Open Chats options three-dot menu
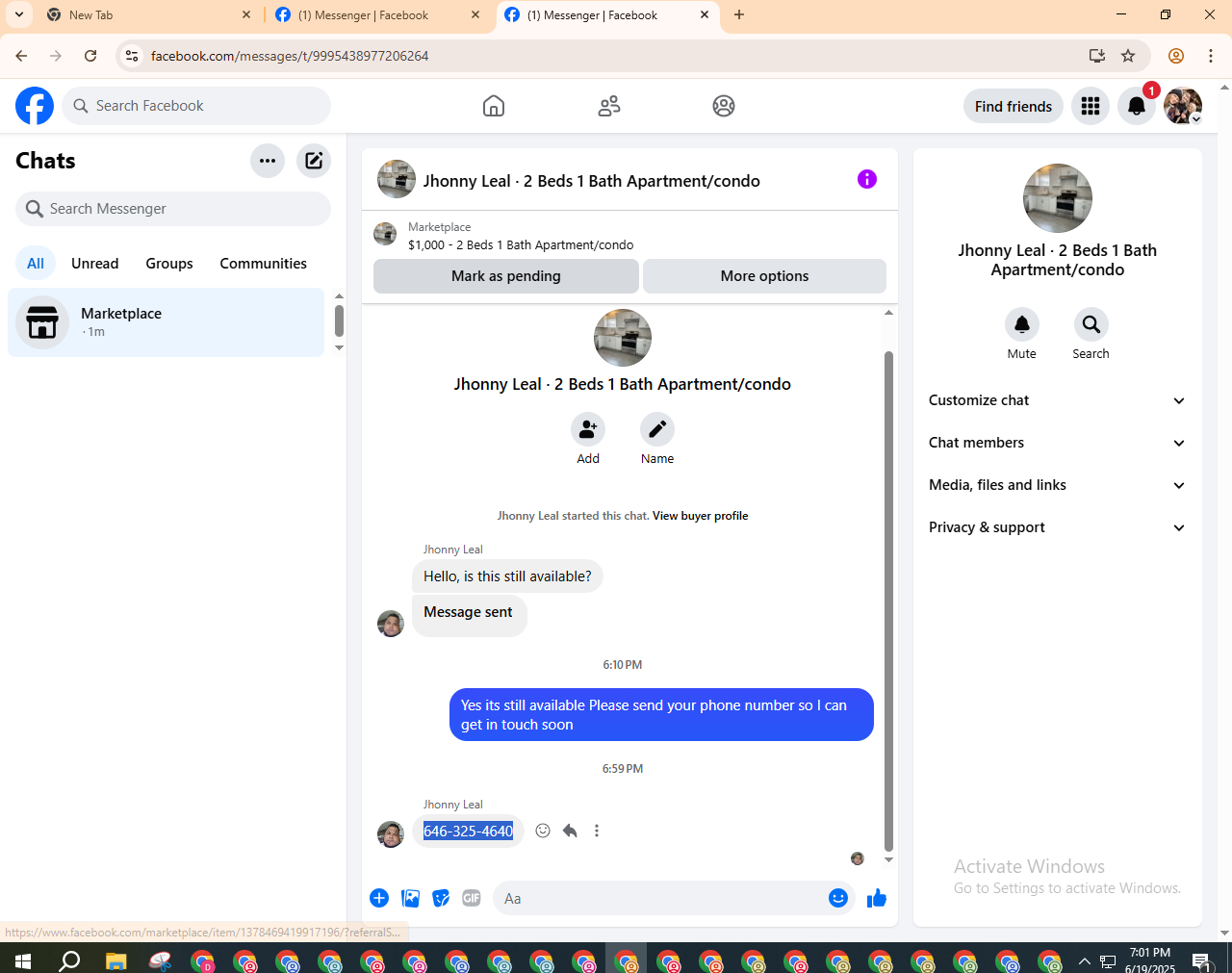 pos(268,161)
